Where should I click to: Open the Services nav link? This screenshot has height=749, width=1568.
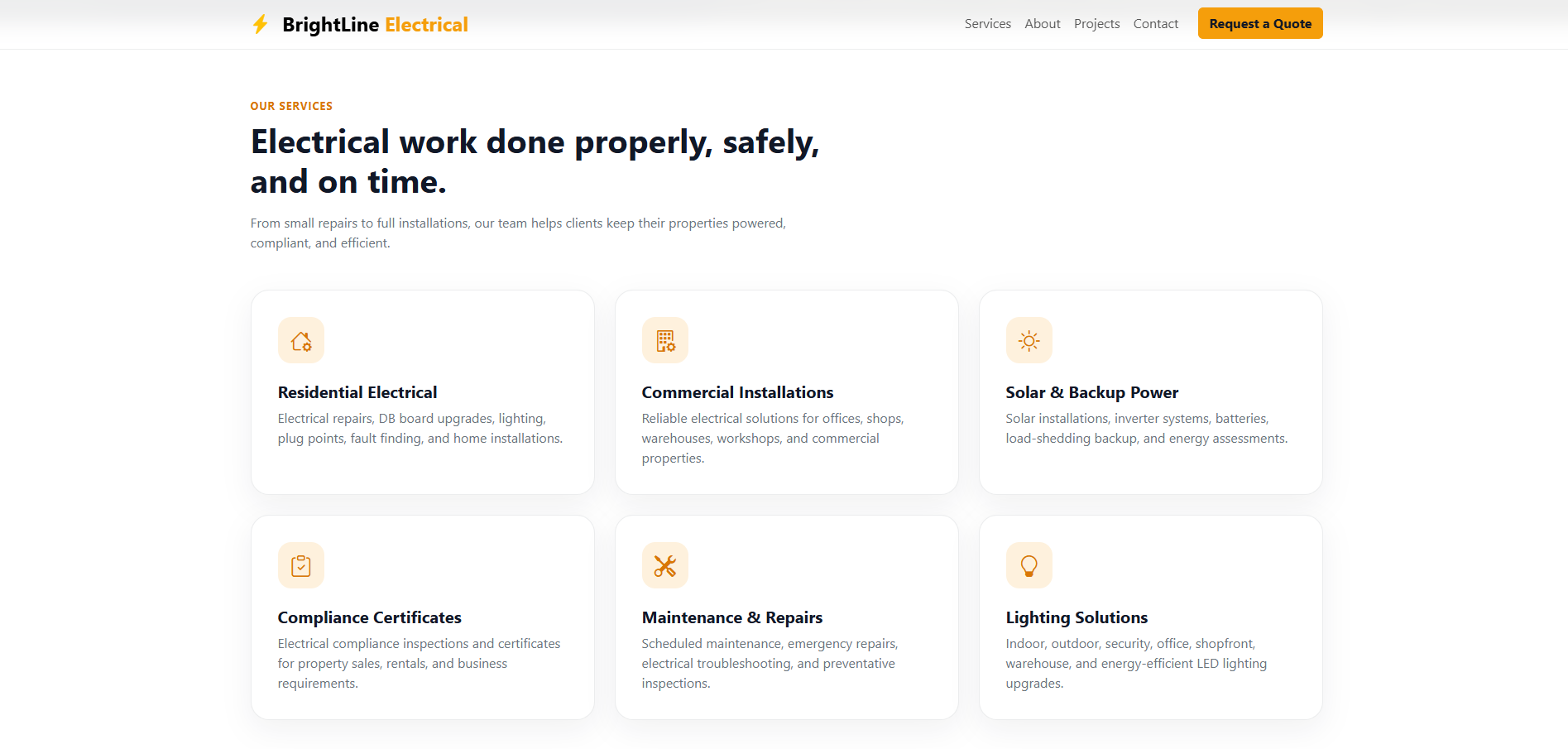[987, 24]
